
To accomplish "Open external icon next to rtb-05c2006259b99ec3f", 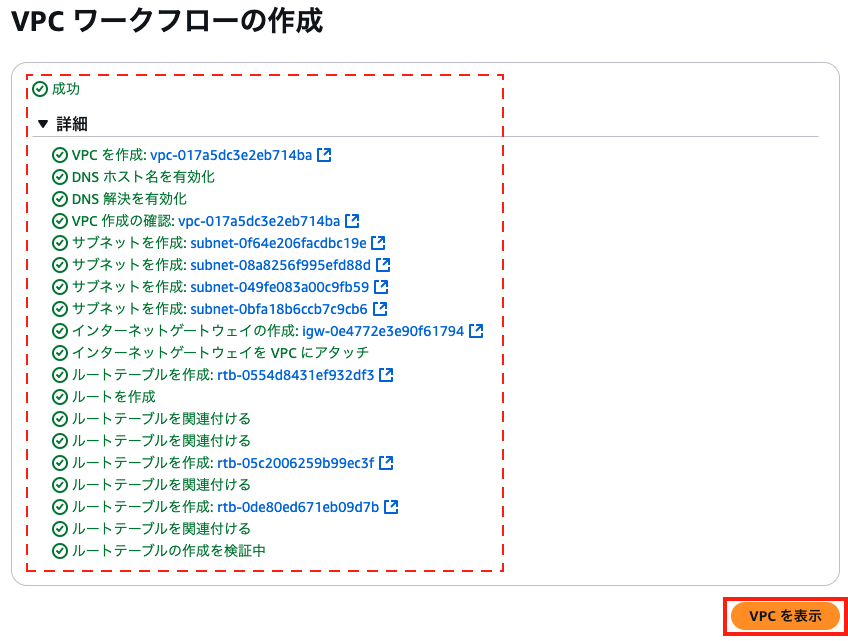I will point(386,463).
